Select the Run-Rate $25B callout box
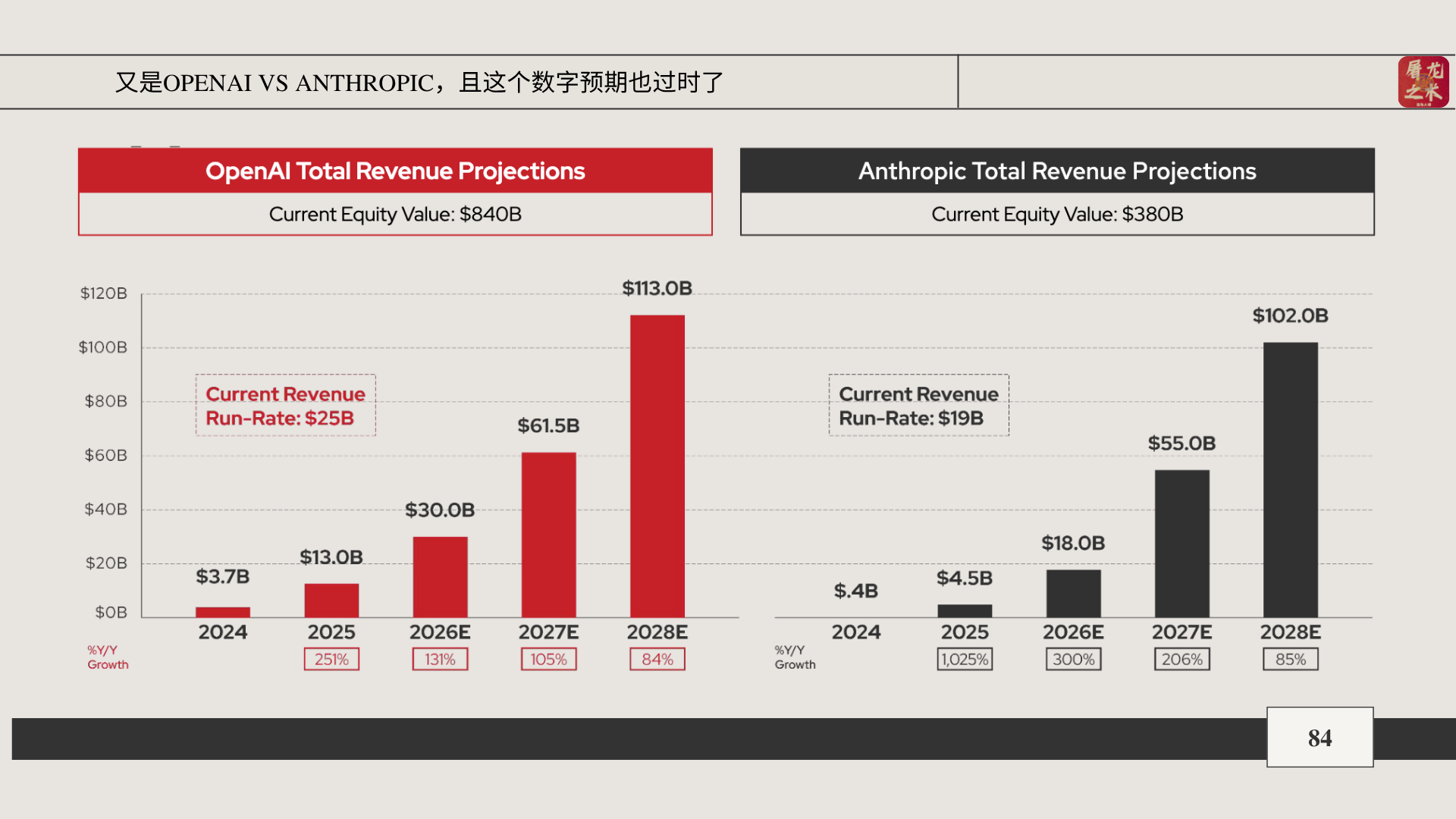The height and width of the screenshot is (819, 1456). [285, 406]
